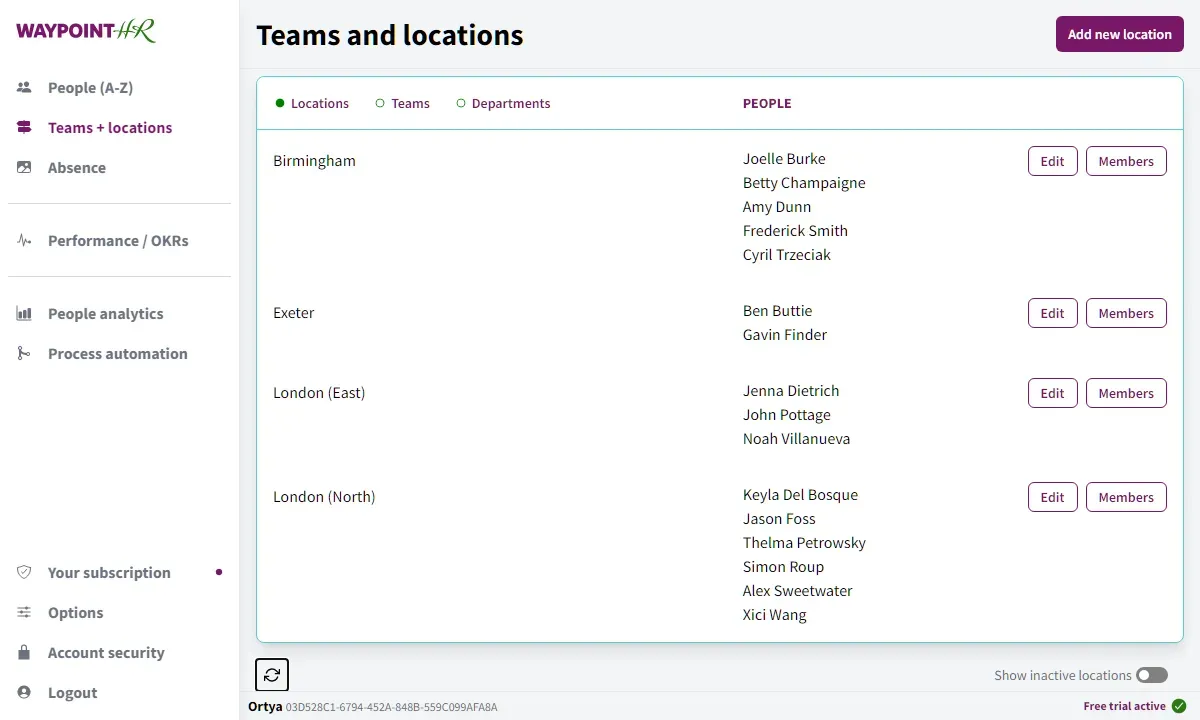The height and width of the screenshot is (720, 1200).
Task: Click the refresh icon below the locations list
Action: click(271, 674)
